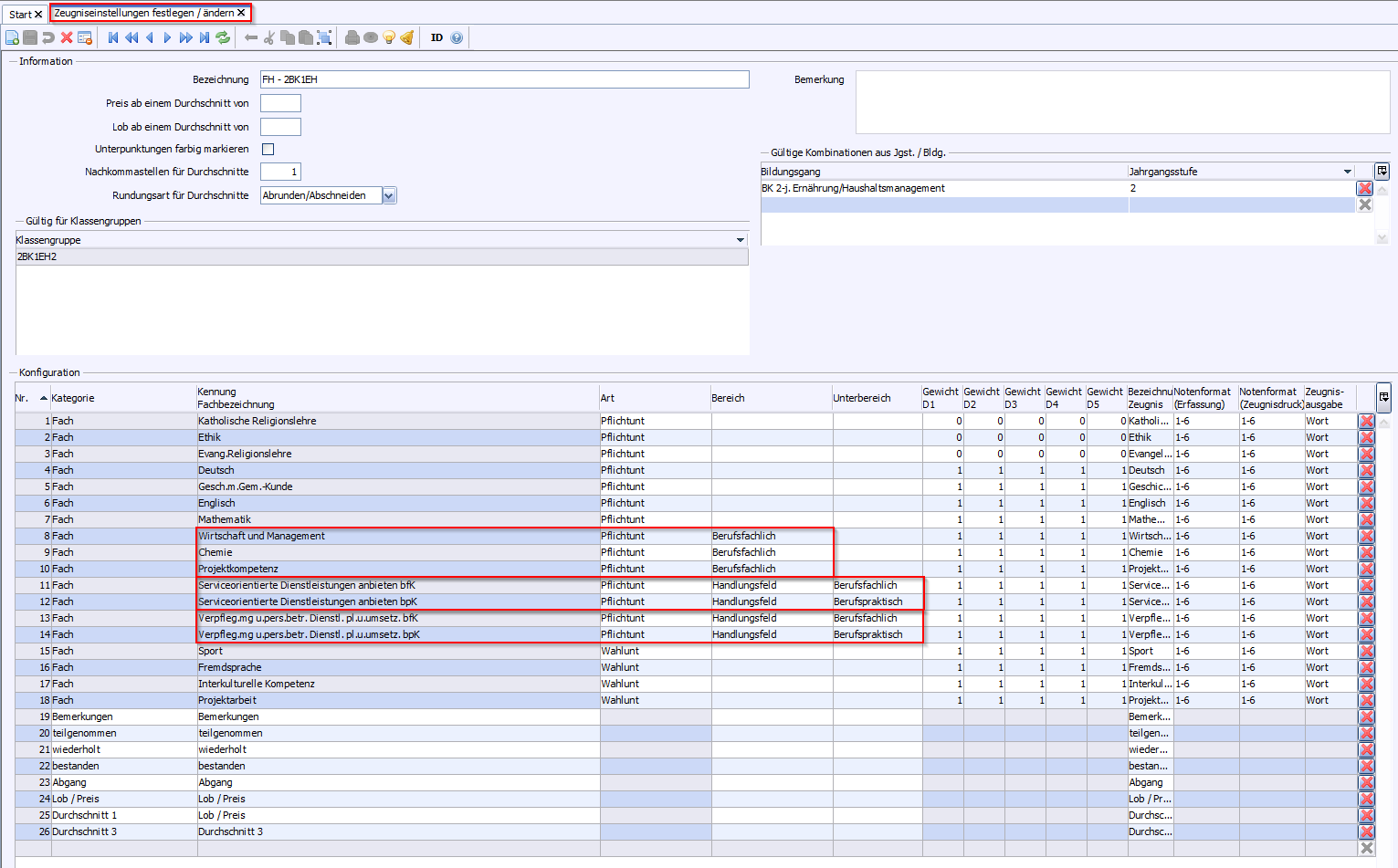The width and height of the screenshot is (1398, 868).
Task: Click the green refresh arrows icon
Action: tap(223, 37)
